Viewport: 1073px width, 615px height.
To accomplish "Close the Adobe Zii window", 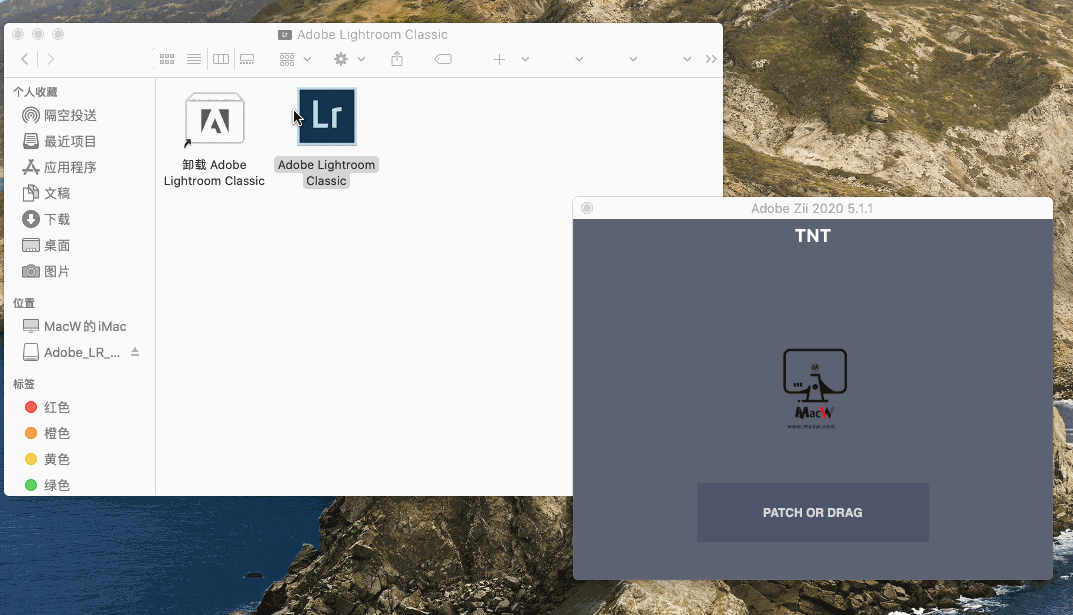I will tap(586, 208).
